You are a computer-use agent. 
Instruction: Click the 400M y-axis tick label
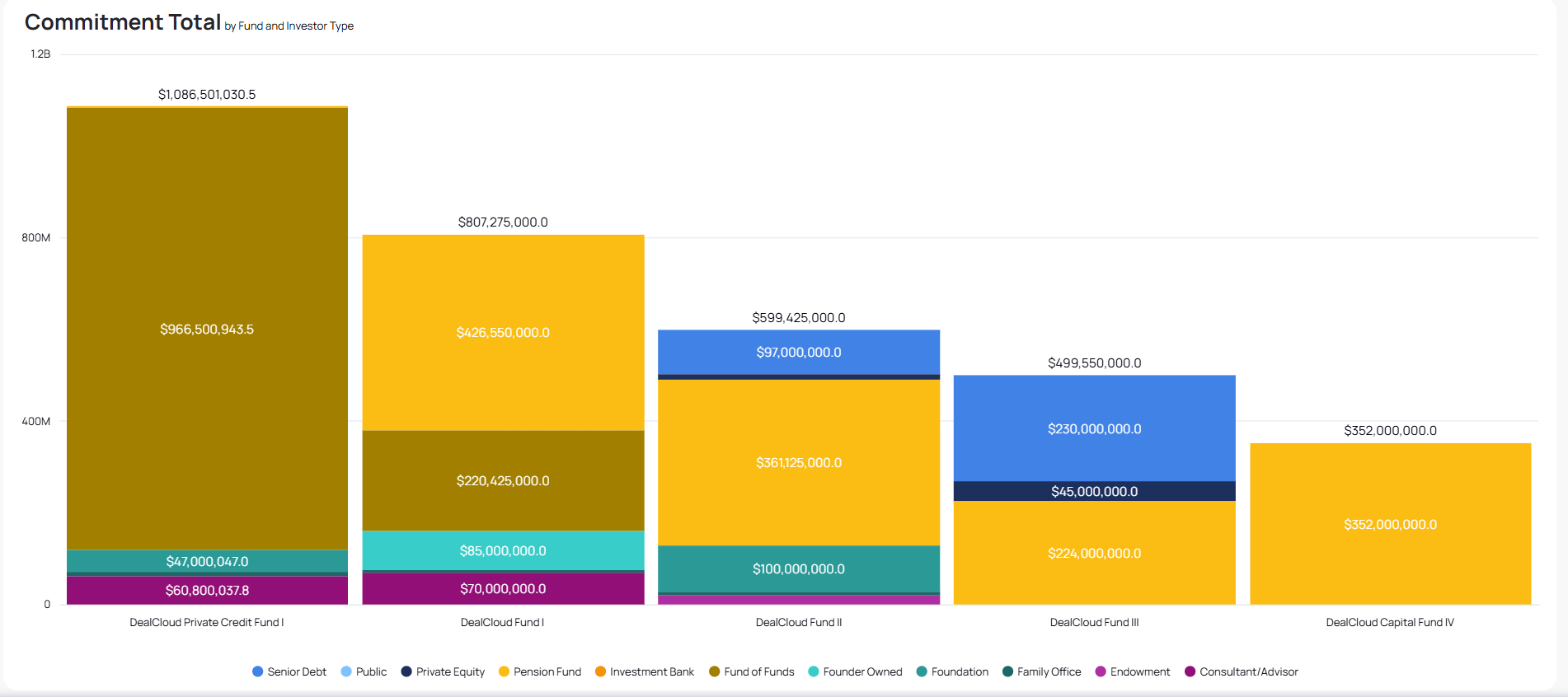[x=35, y=422]
